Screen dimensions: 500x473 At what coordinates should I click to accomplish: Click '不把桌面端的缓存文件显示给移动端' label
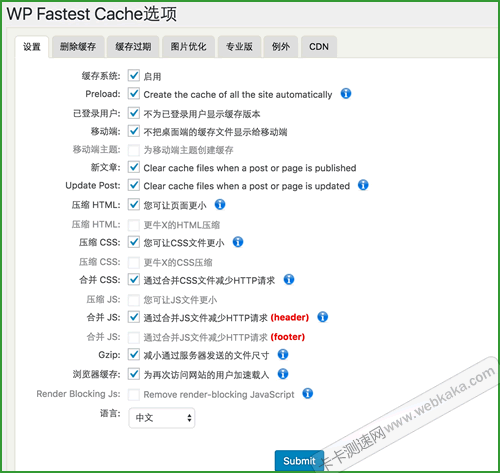(215, 132)
